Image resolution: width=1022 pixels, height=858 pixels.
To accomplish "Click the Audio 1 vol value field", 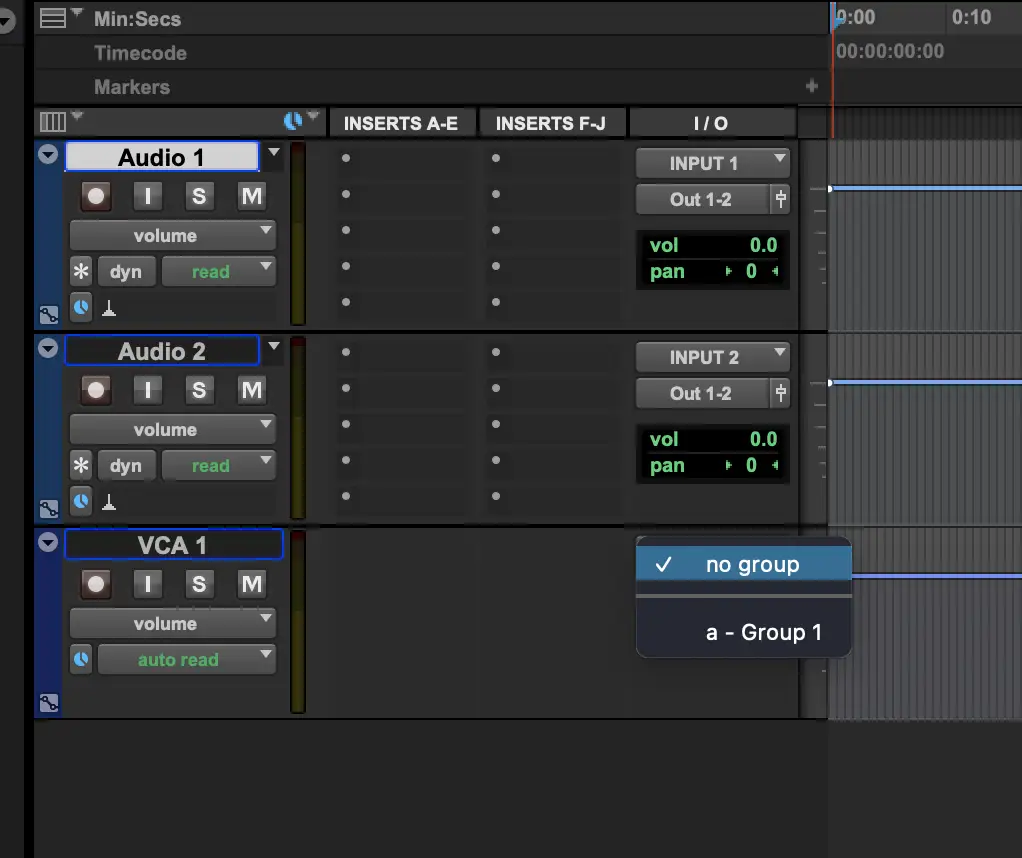I will pyautogui.click(x=712, y=246).
